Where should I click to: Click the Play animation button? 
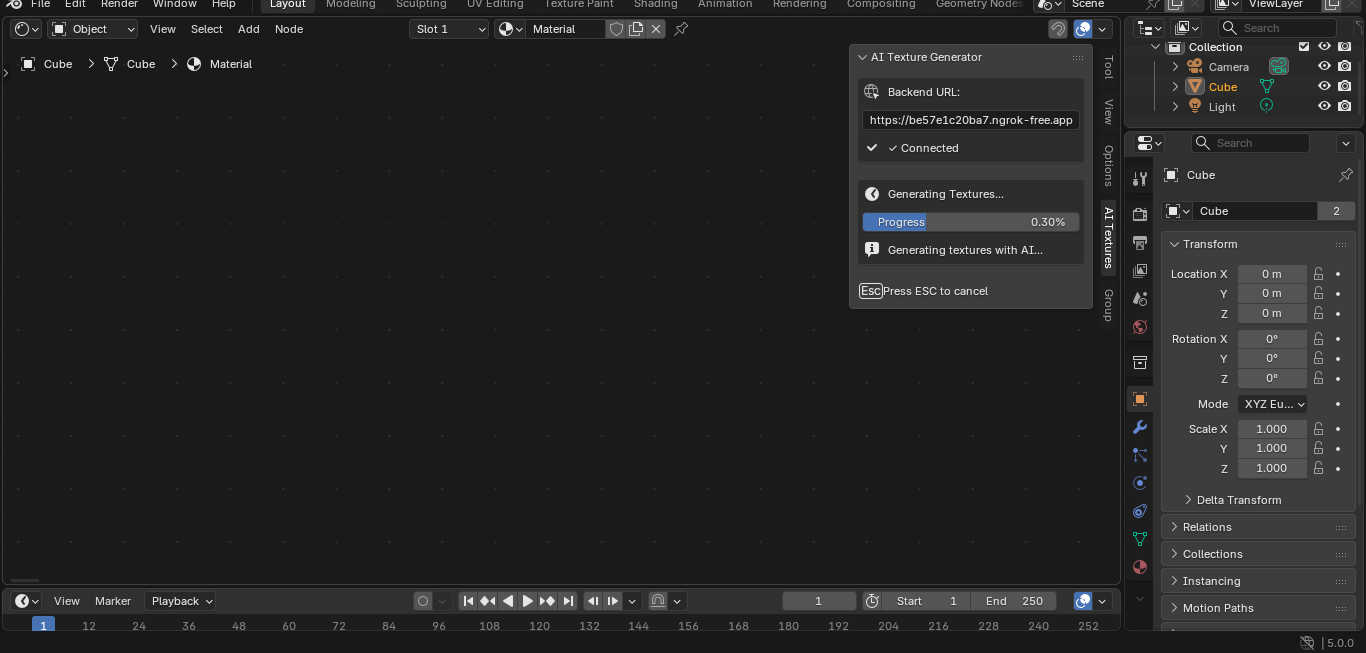point(527,601)
